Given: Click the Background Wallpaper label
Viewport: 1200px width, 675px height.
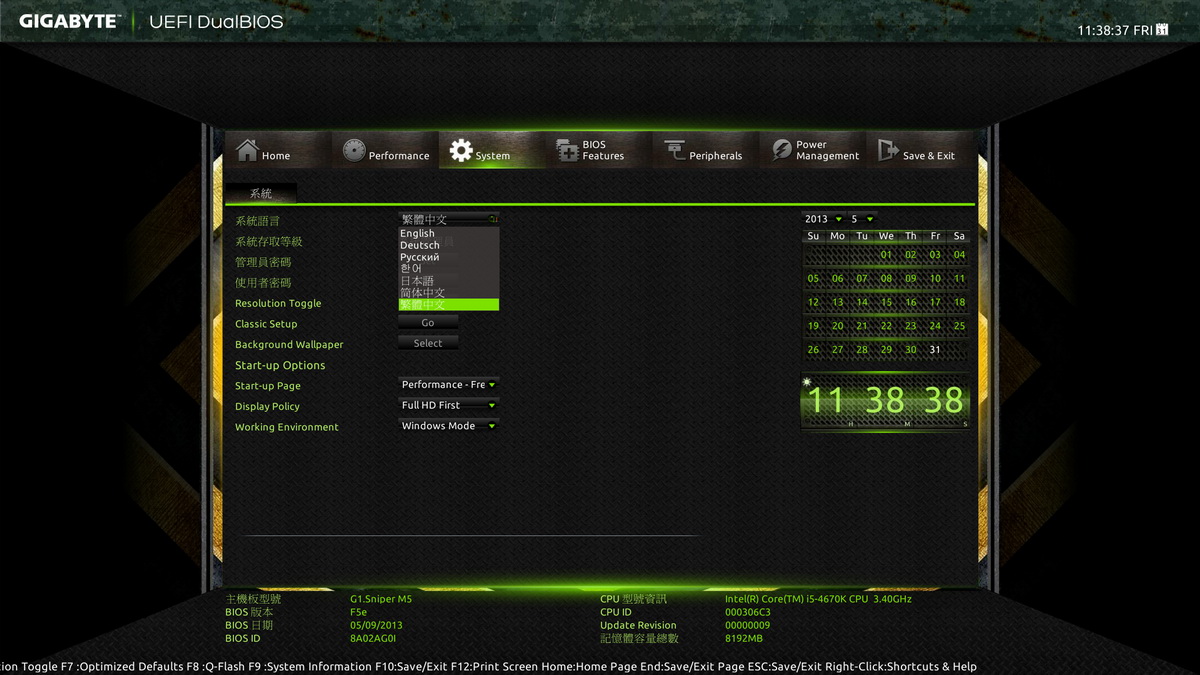Looking at the screenshot, I should pyautogui.click(x=289, y=345).
